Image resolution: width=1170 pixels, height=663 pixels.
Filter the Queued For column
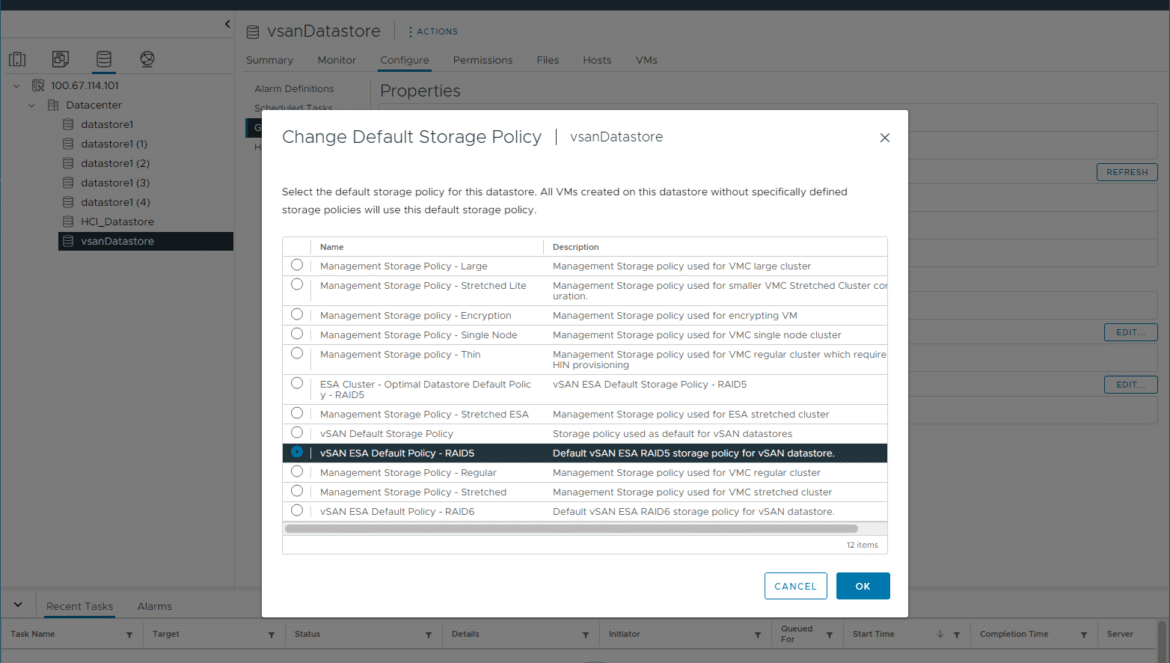[829, 635]
